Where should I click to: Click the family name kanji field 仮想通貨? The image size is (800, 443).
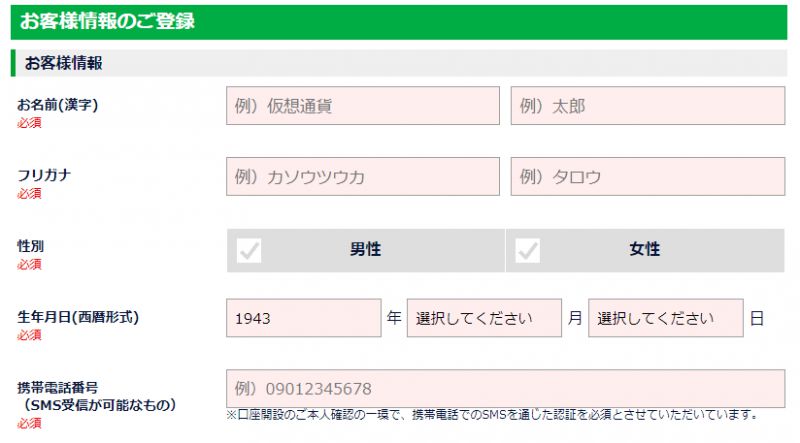(x=363, y=106)
